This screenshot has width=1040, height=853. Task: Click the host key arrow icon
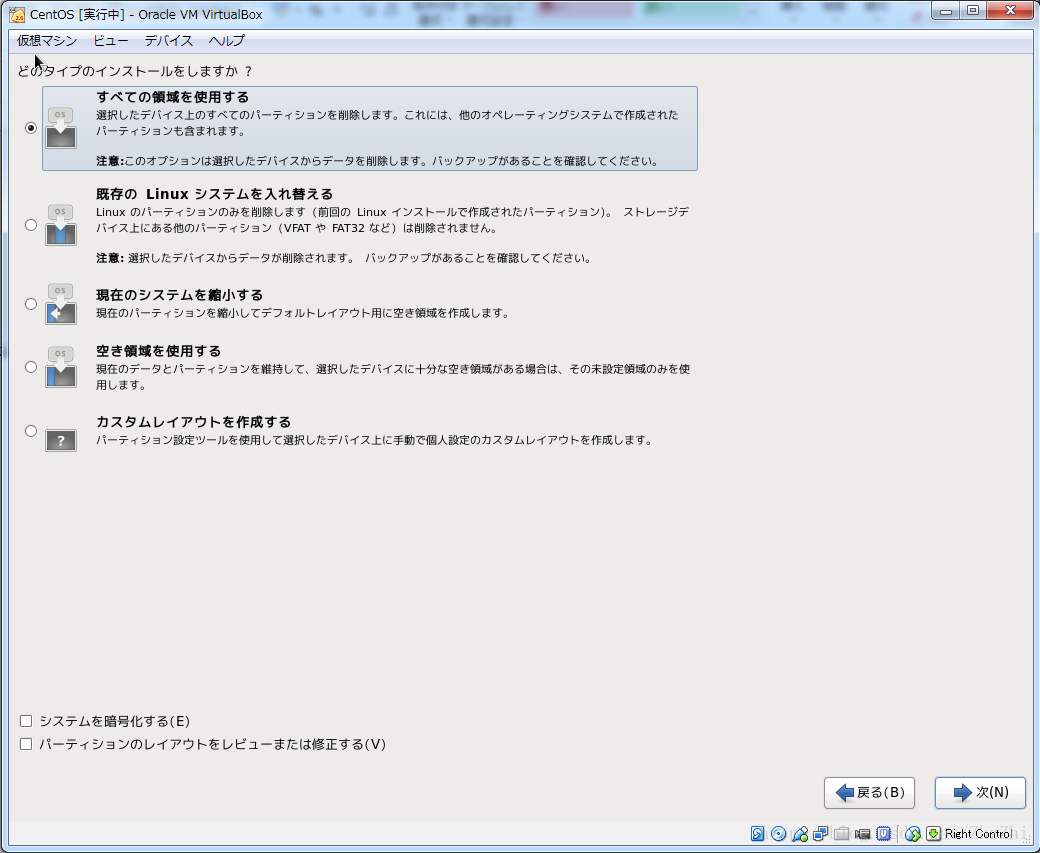pyautogui.click(x=934, y=834)
